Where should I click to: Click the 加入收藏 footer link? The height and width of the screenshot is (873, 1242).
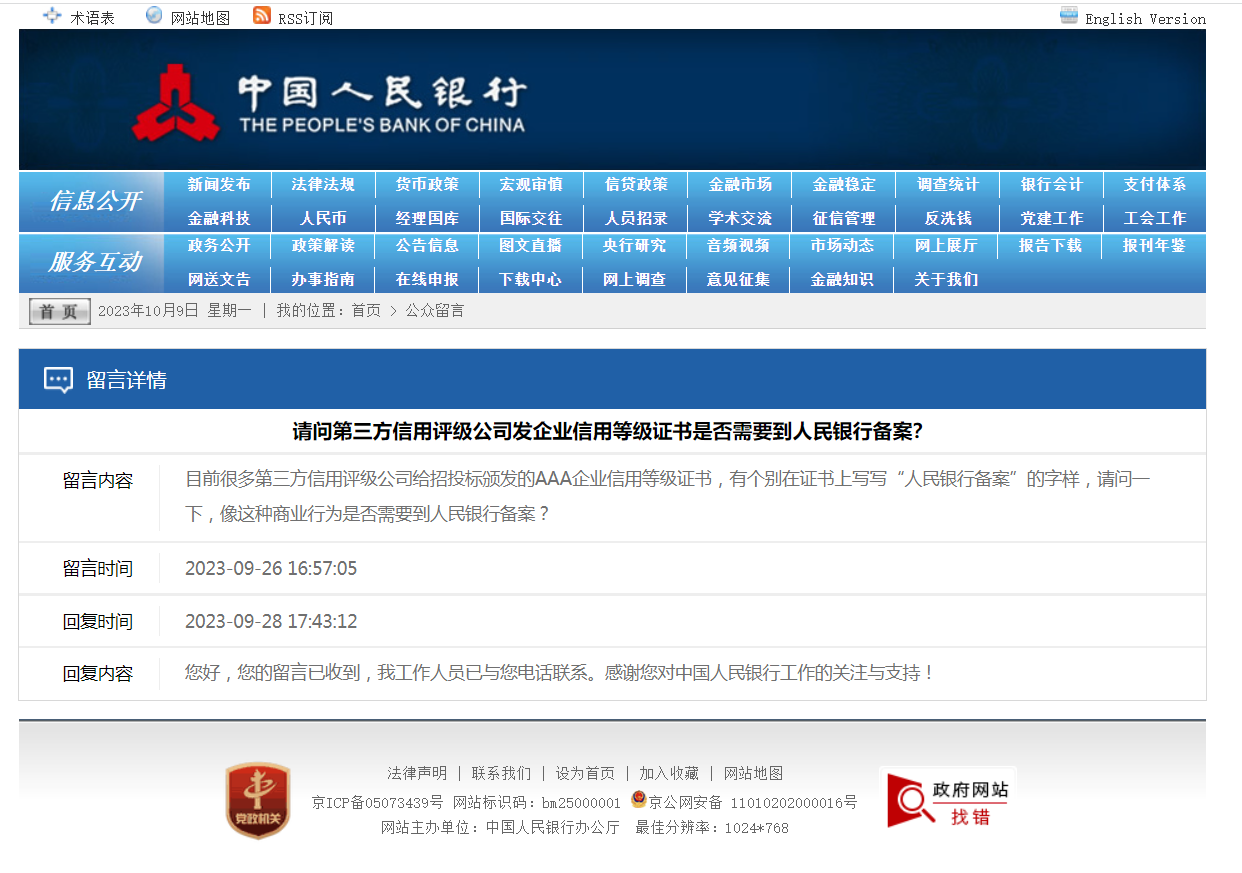click(x=669, y=773)
